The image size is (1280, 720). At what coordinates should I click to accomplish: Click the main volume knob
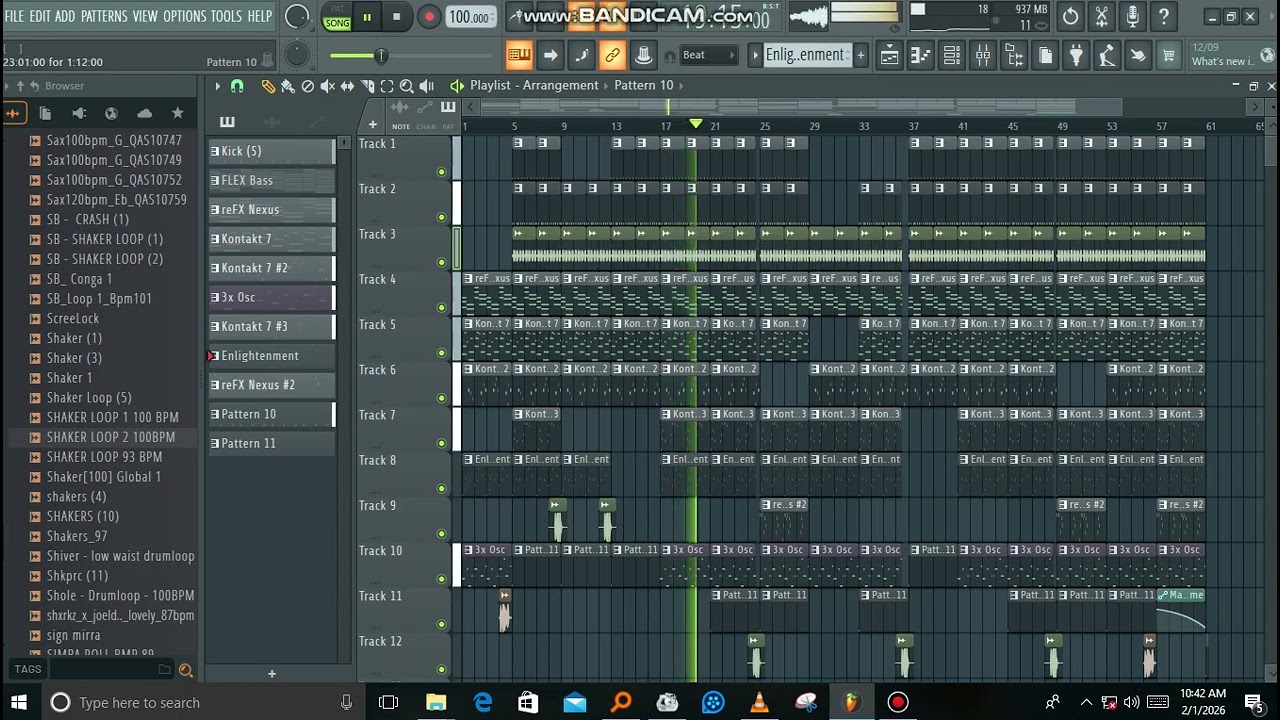coord(297,16)
